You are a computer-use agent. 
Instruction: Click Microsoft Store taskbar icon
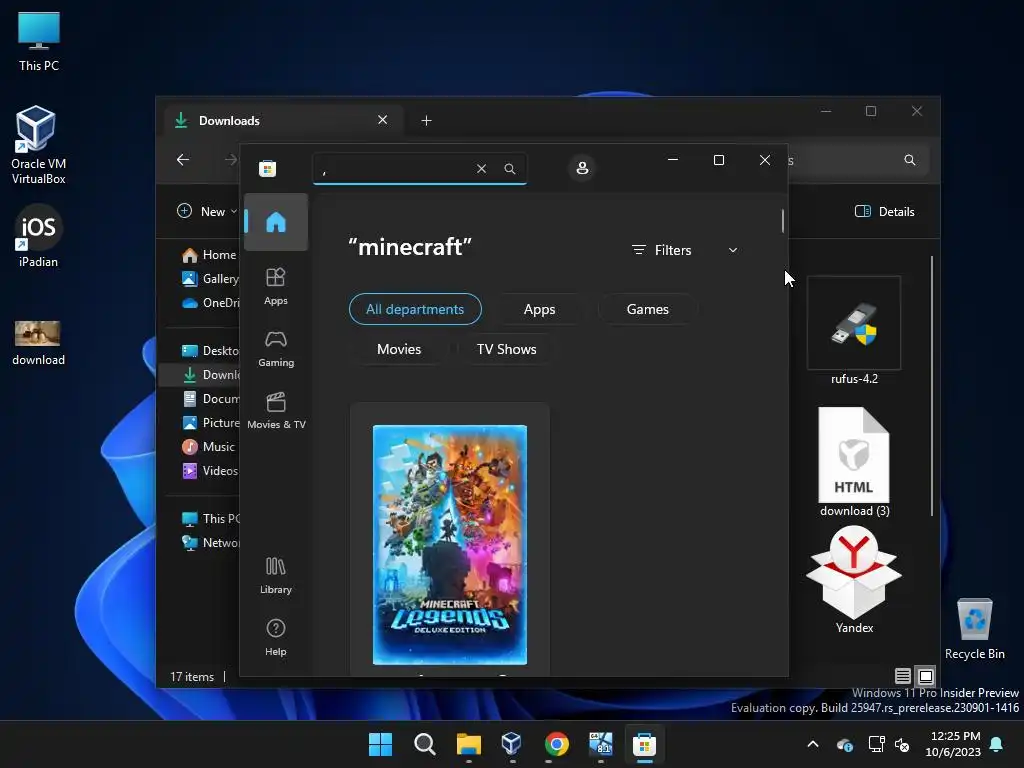(644, 744)
